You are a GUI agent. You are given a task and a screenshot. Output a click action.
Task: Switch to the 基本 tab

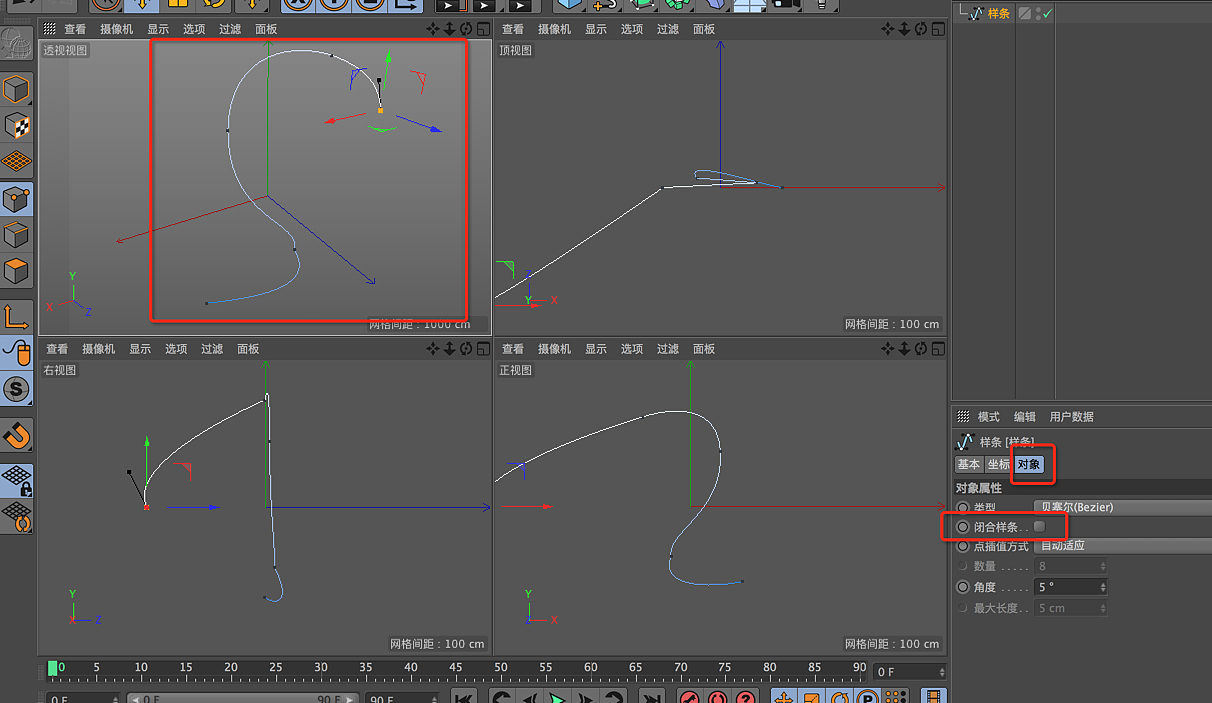(969, 465)
